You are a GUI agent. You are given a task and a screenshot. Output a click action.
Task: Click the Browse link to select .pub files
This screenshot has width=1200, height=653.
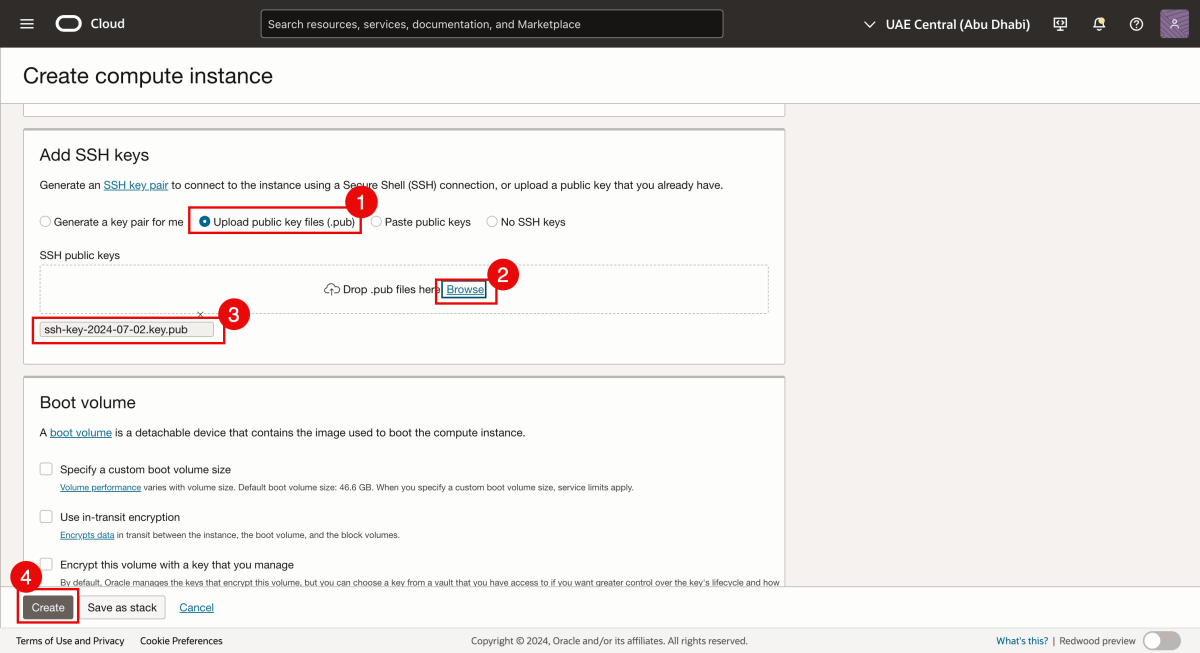(x=464, y=289)
